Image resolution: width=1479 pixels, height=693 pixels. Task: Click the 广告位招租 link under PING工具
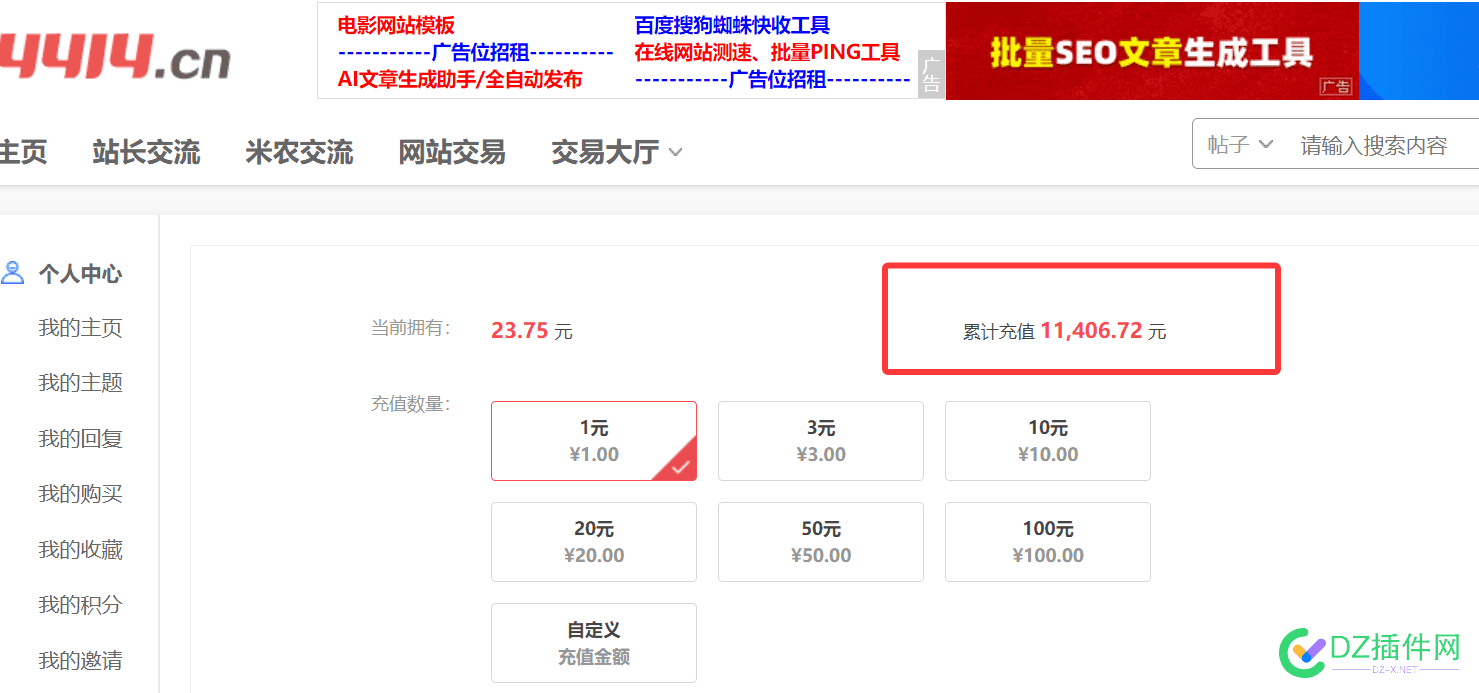pos(772,79)
